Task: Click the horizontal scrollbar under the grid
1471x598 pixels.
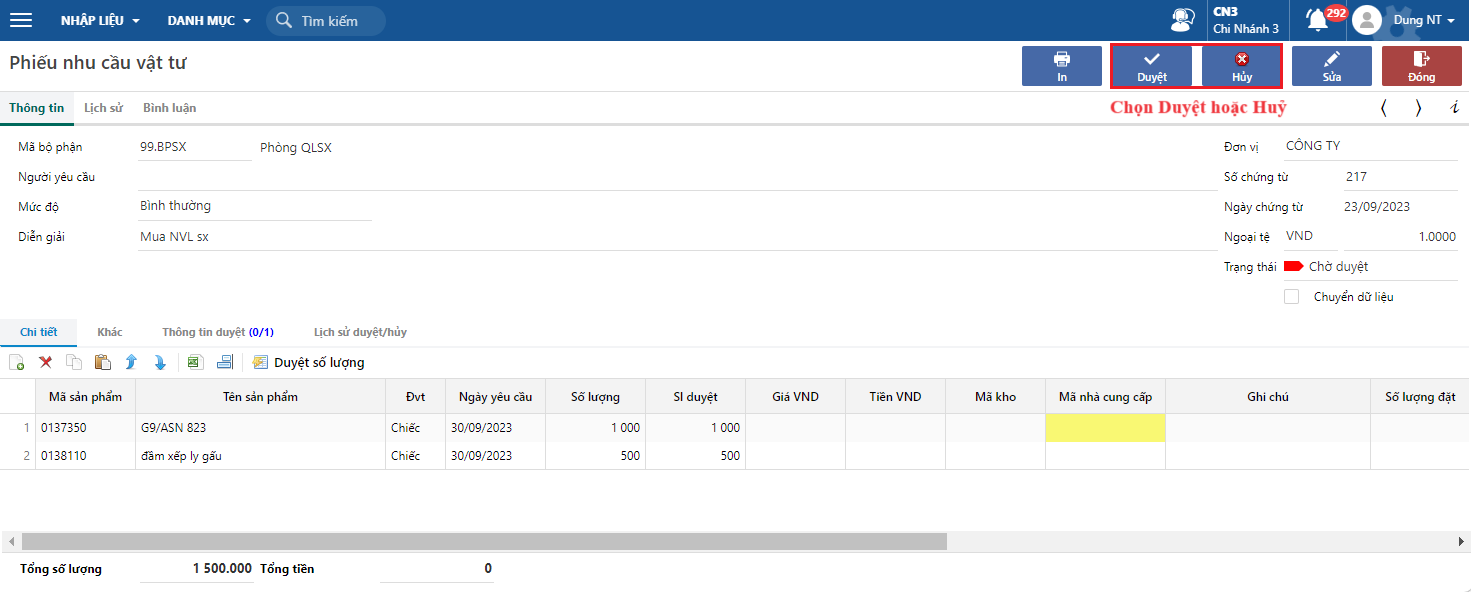Action: coord(484,541)
